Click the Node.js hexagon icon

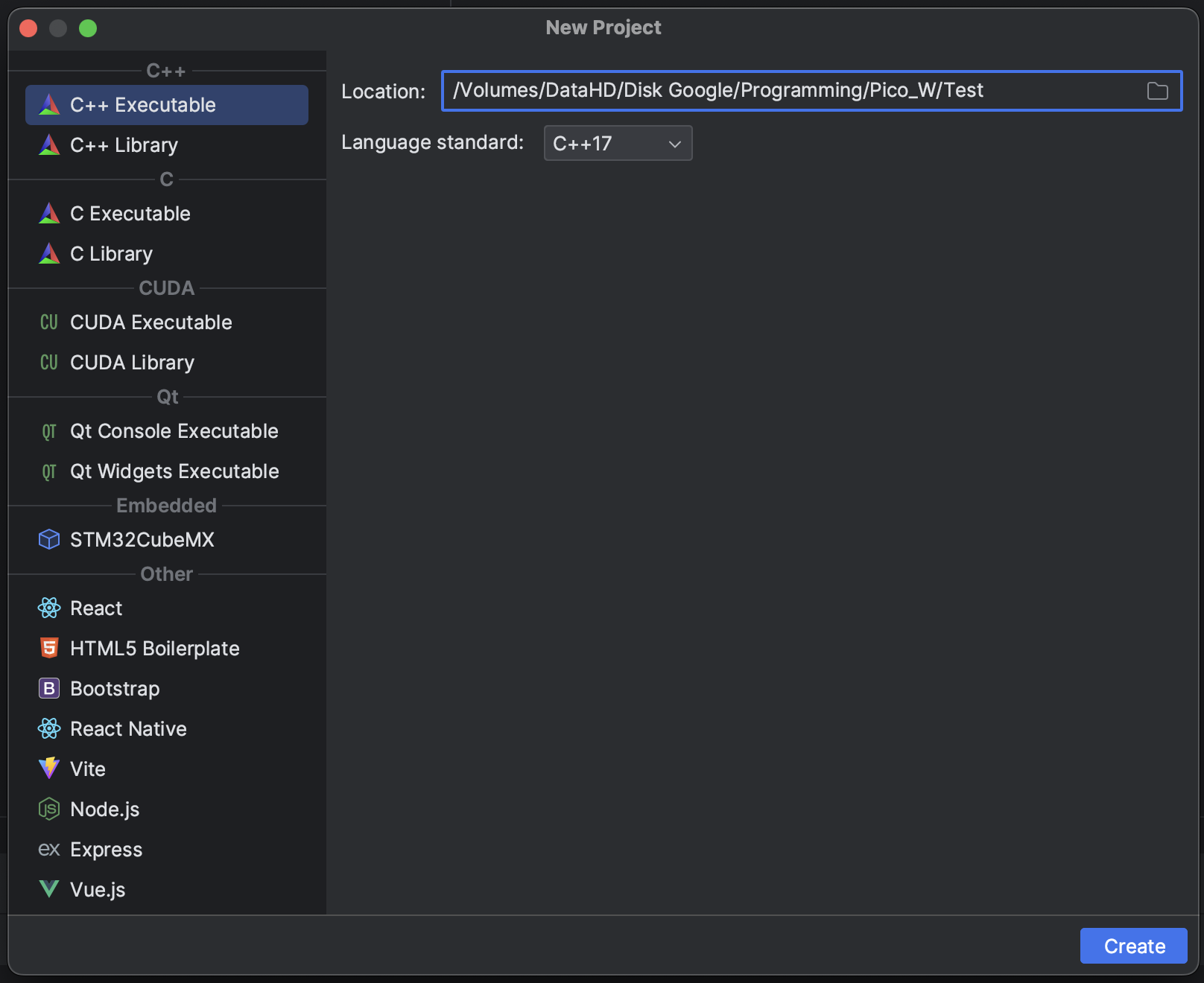(x=49, y=809)
